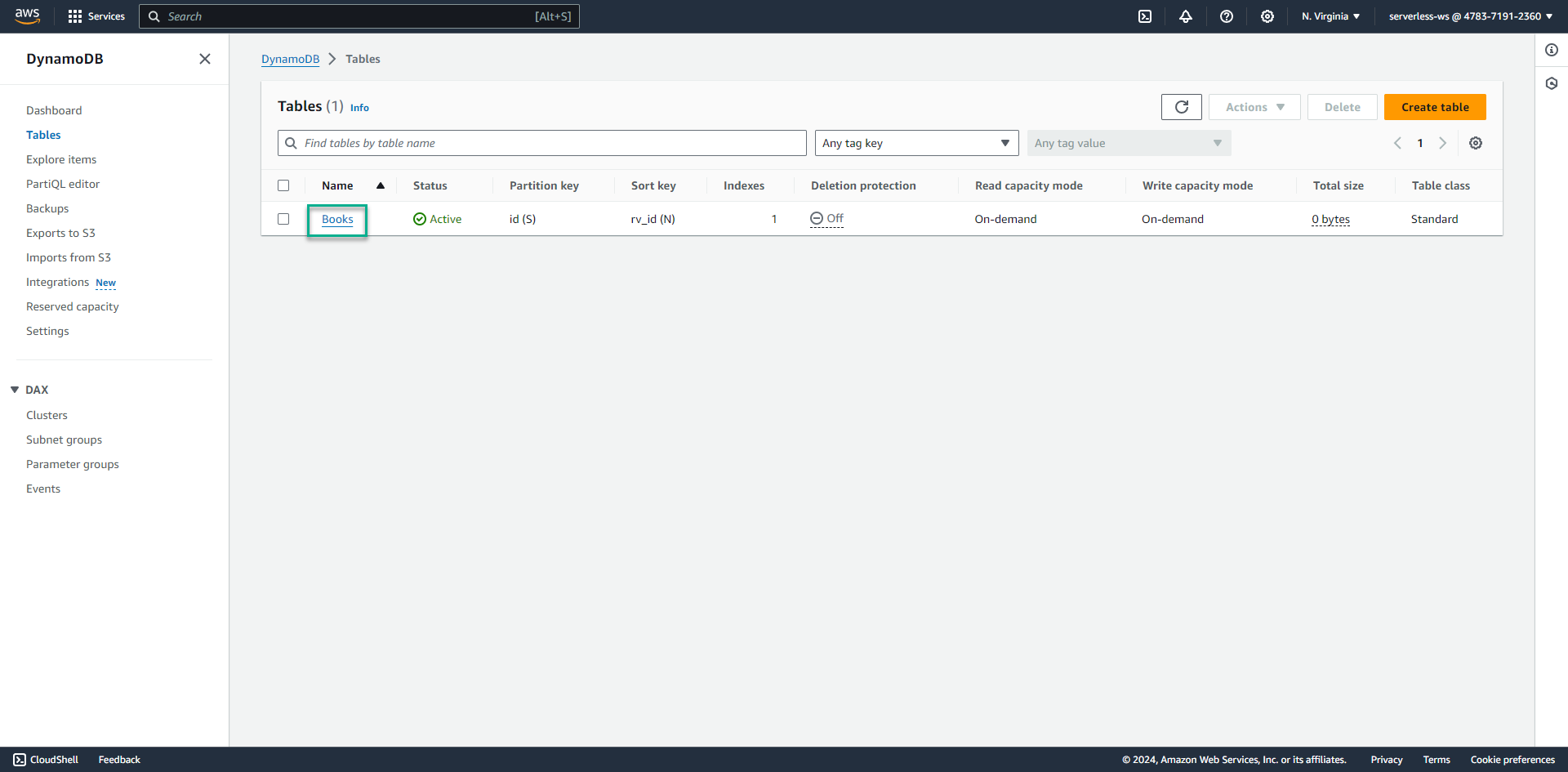This screenshot has width=1568, height=772.
Task: Open Backups in the sidebar
Action: pos(47,208)
